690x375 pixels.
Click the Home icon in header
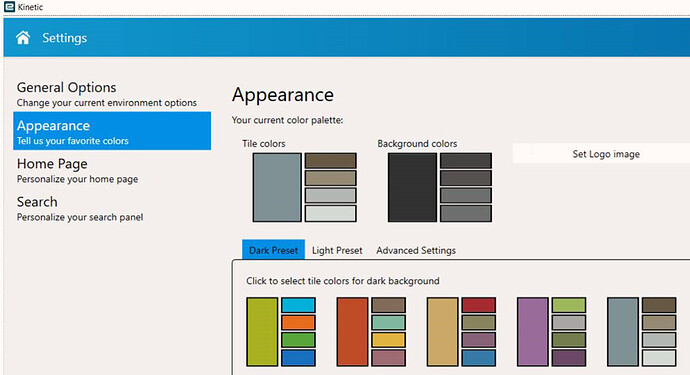point(23,38)
